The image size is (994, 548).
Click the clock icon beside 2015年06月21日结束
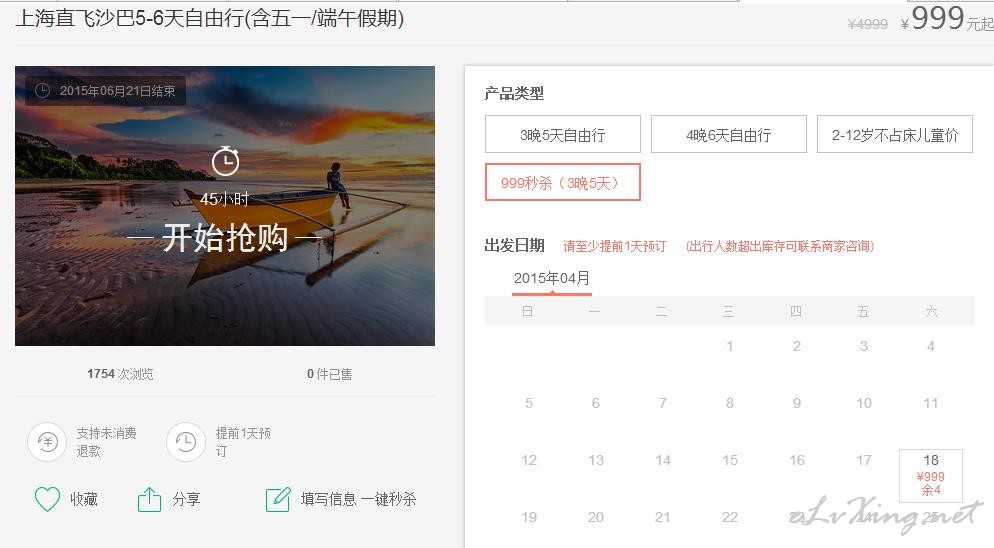click(x=42, y=91)
